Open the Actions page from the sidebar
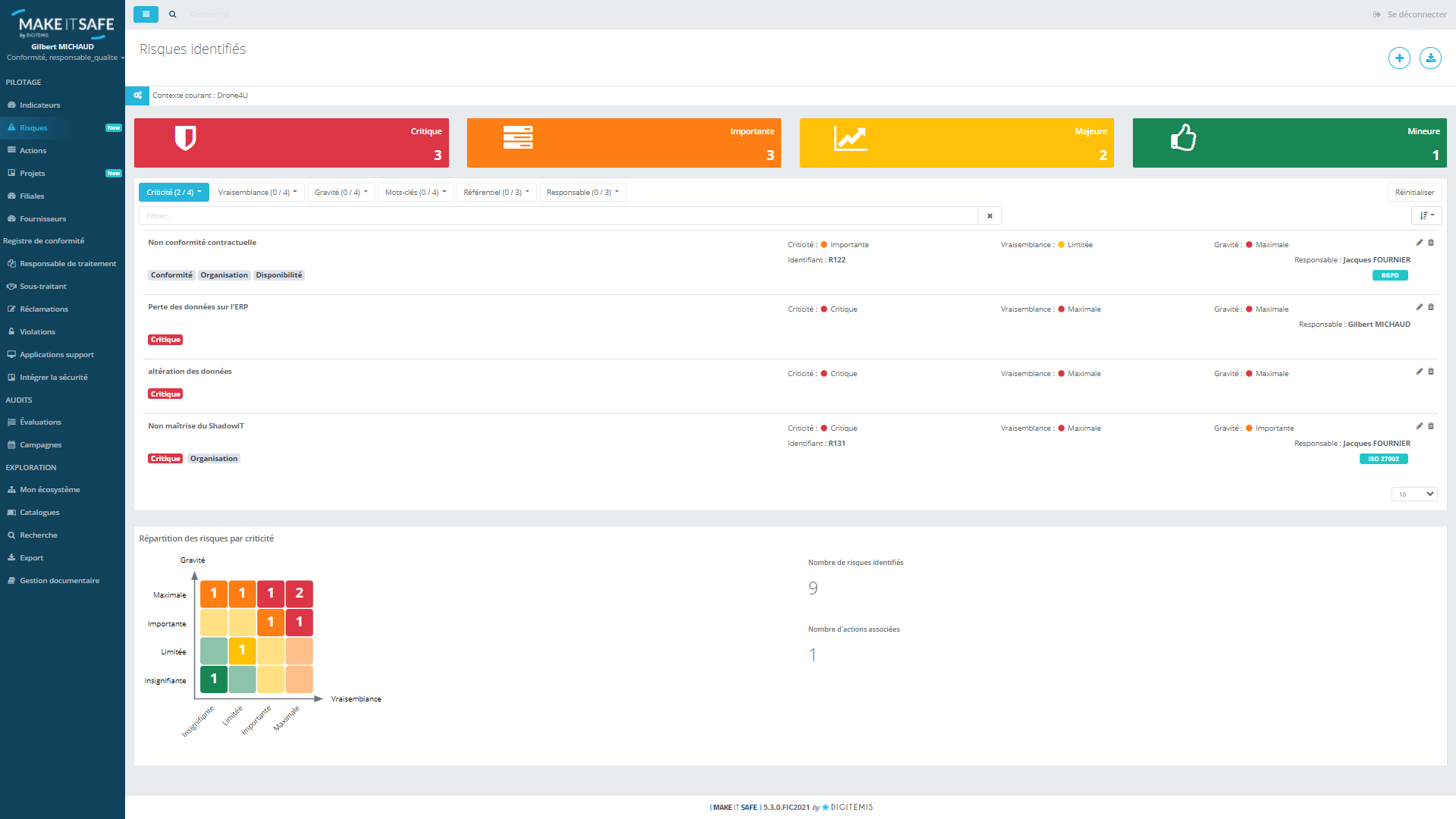The width and height of the screenshot is (1456, 819). coord(33,150)
